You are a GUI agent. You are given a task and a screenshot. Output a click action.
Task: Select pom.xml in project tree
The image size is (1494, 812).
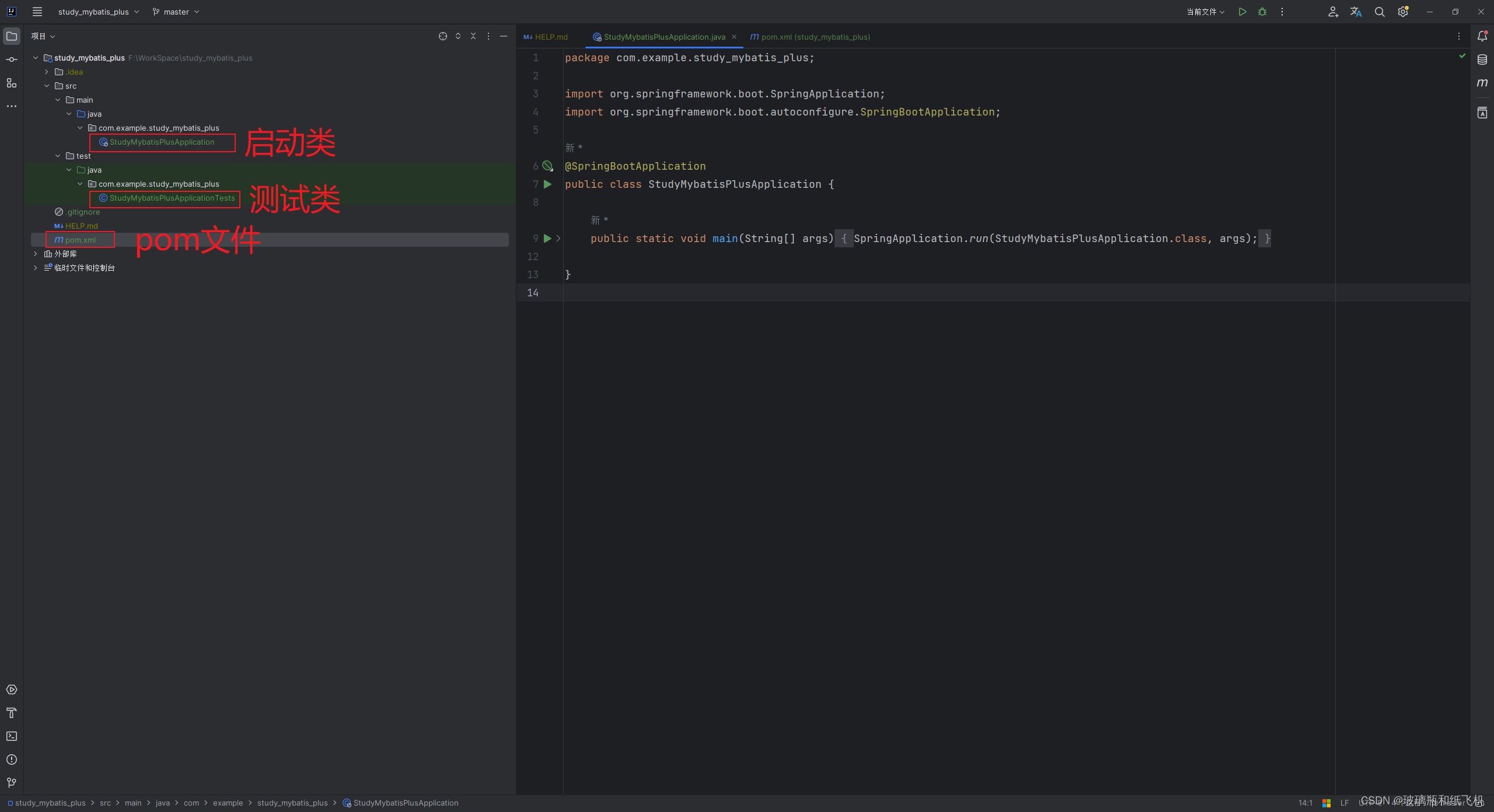click(75, 240)
